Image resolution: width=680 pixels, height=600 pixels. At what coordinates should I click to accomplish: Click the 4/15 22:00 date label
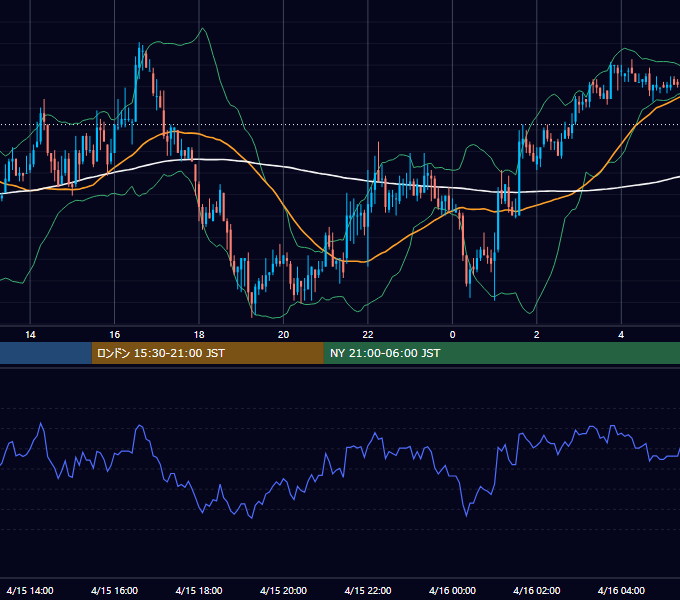click(x=368, y=590)
